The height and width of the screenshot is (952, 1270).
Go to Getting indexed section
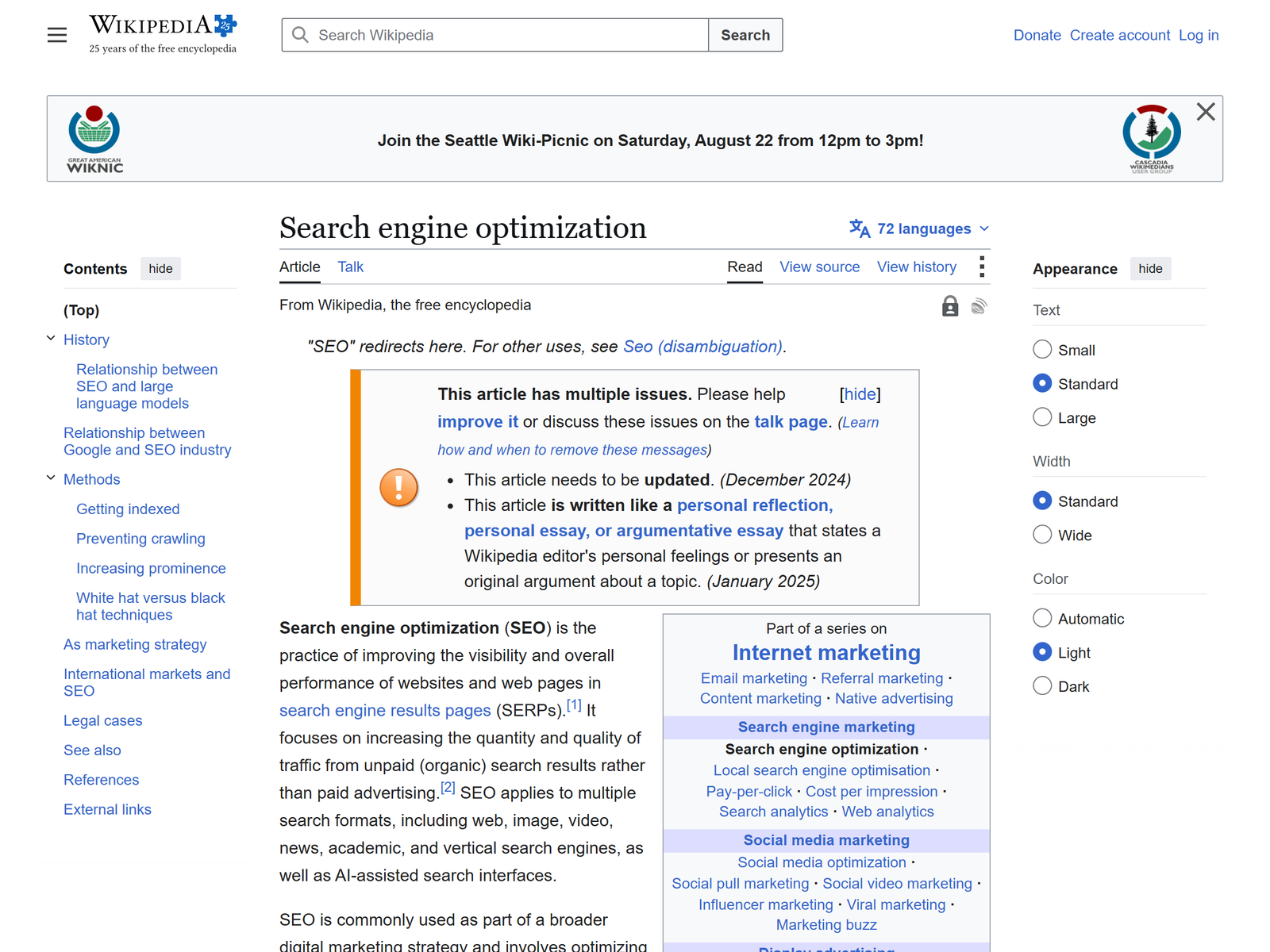[x=128, y=509]
